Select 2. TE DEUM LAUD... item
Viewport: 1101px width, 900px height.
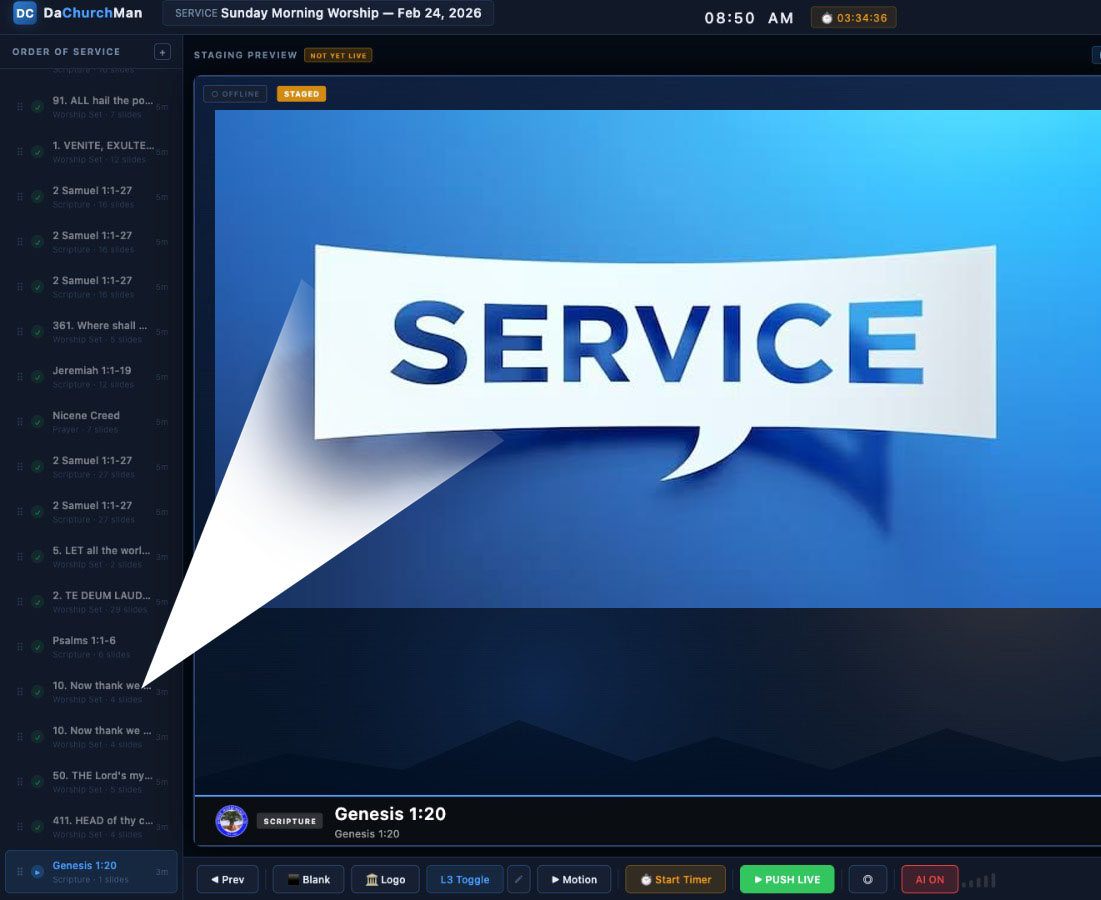coord(91,602)
